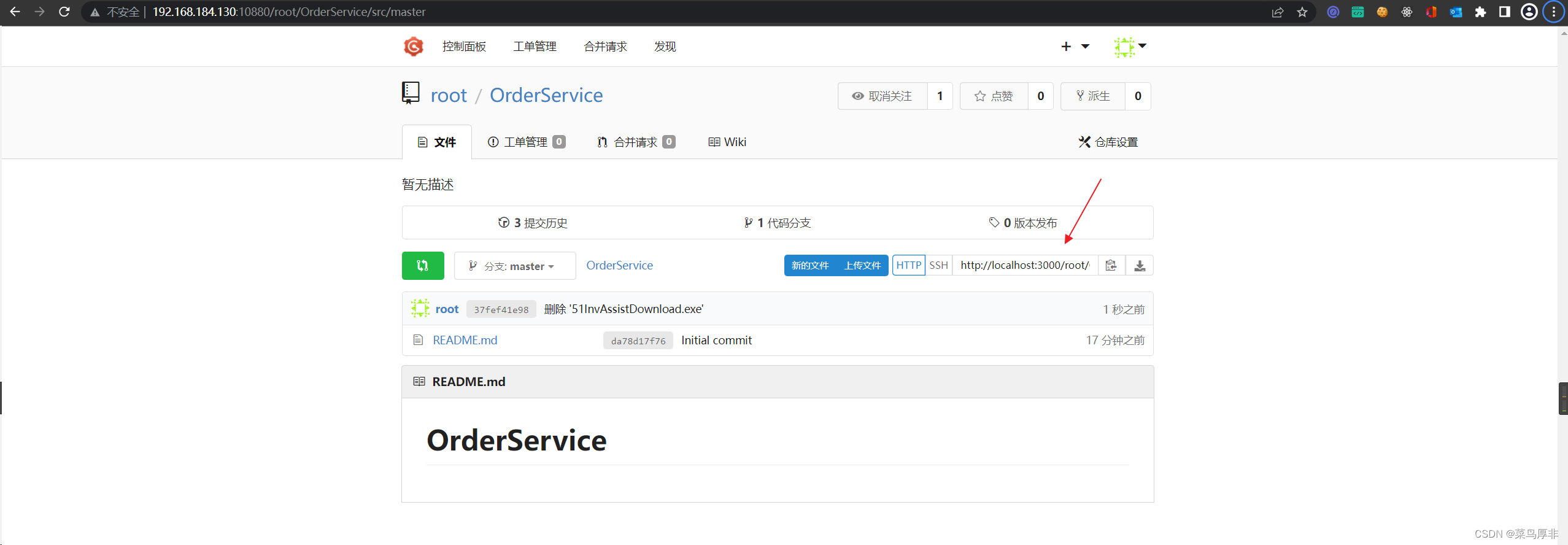Click forks count 0
The height and width of the screenshot is (545, 1568).
coord(1138,96)
